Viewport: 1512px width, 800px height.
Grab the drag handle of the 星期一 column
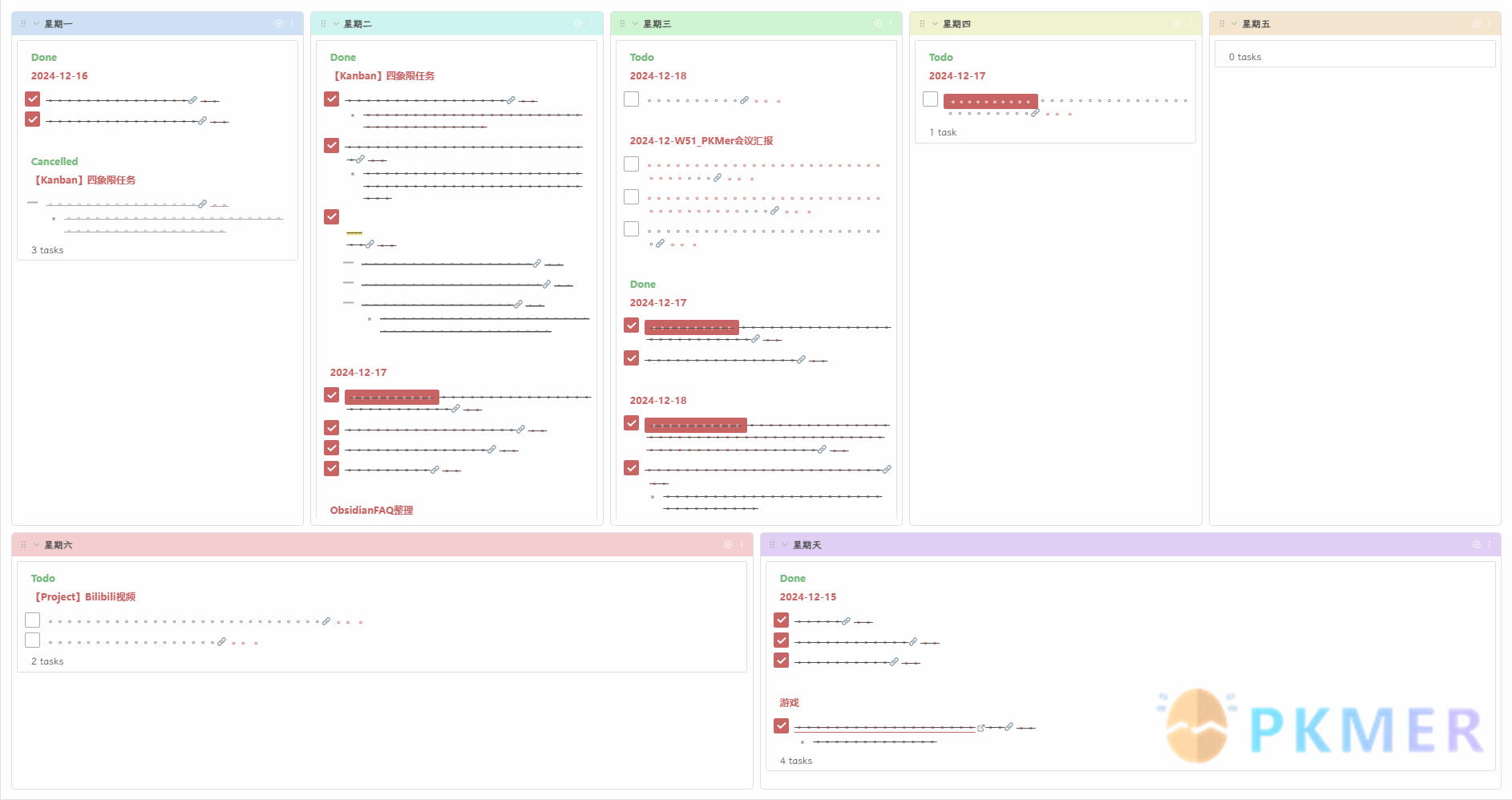(x=23, y=24)
